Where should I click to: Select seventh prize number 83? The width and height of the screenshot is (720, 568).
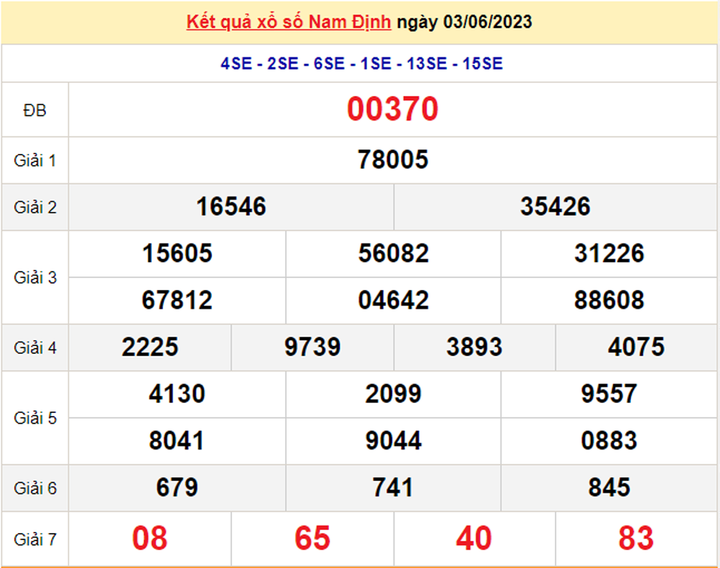coord(636,538)
